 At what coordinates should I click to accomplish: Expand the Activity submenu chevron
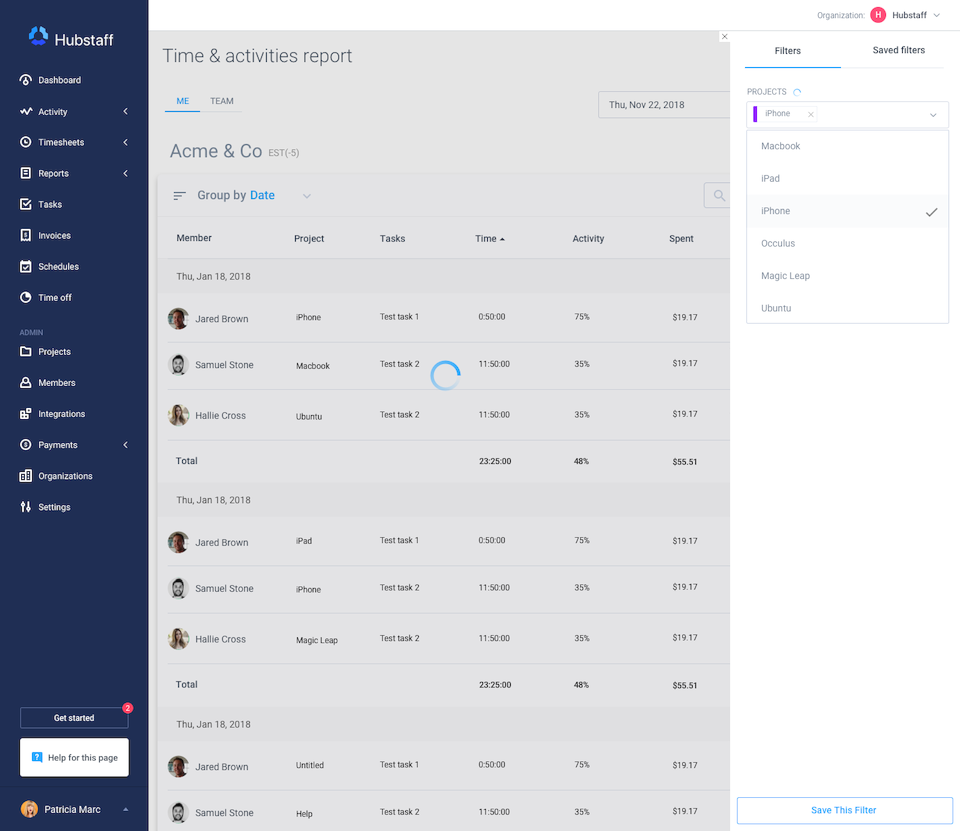pyautogui.click(x=126, y=111)
